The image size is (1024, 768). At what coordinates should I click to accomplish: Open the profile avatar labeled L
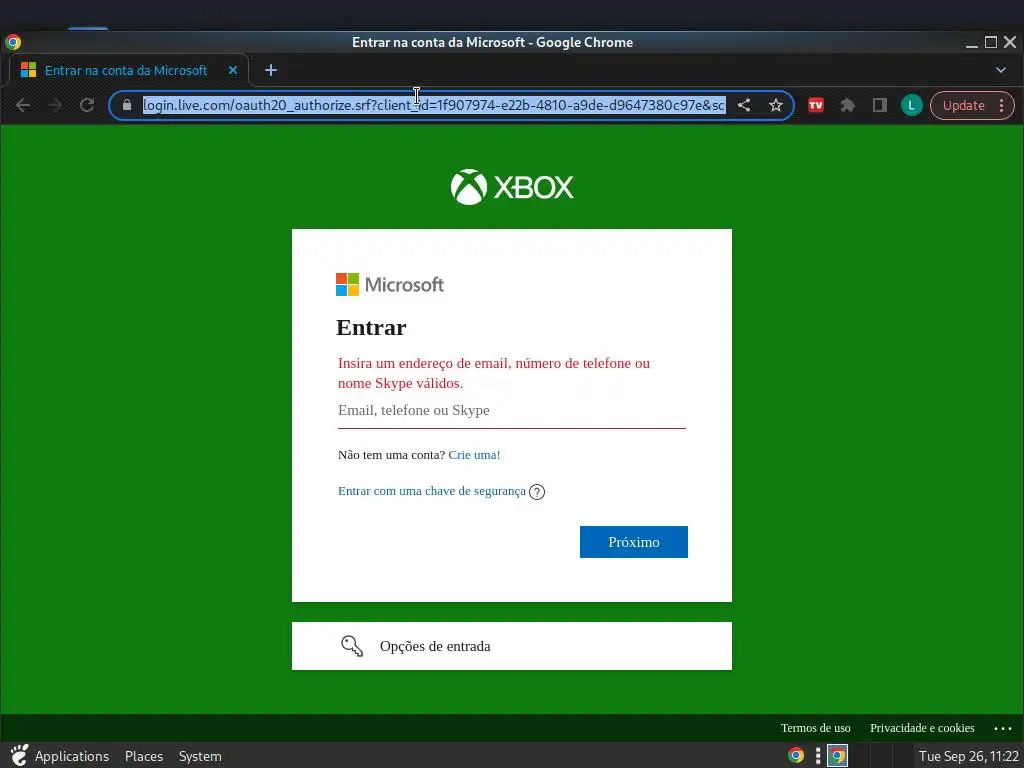click(x=912, y=105)
